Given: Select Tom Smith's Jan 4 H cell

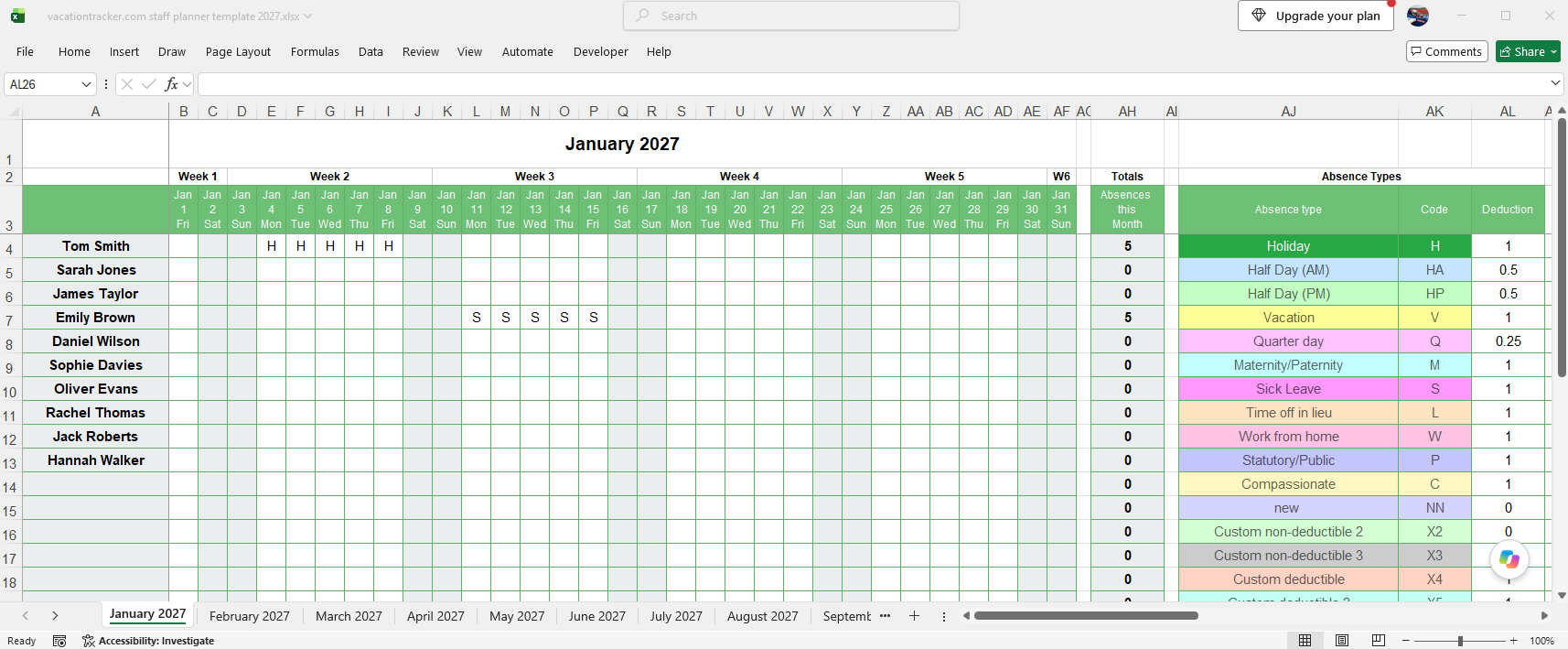Looking at the screenshot, I should pos(272,246).
